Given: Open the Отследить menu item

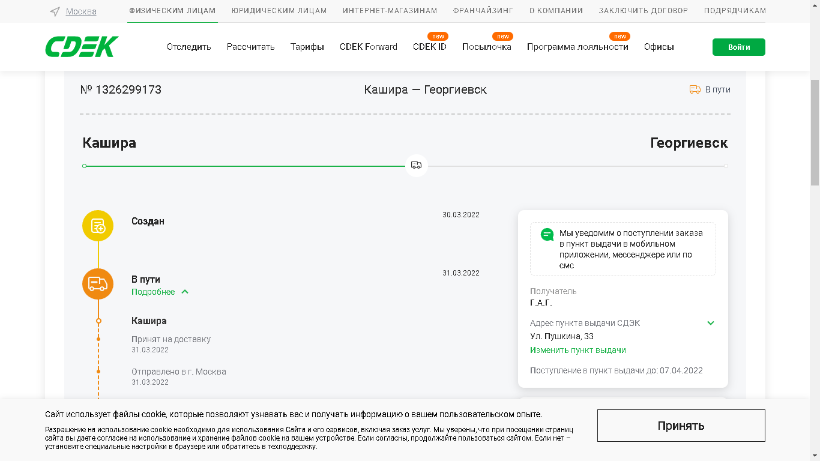Looking at the screenshot, I should click(x=189, y=47).
